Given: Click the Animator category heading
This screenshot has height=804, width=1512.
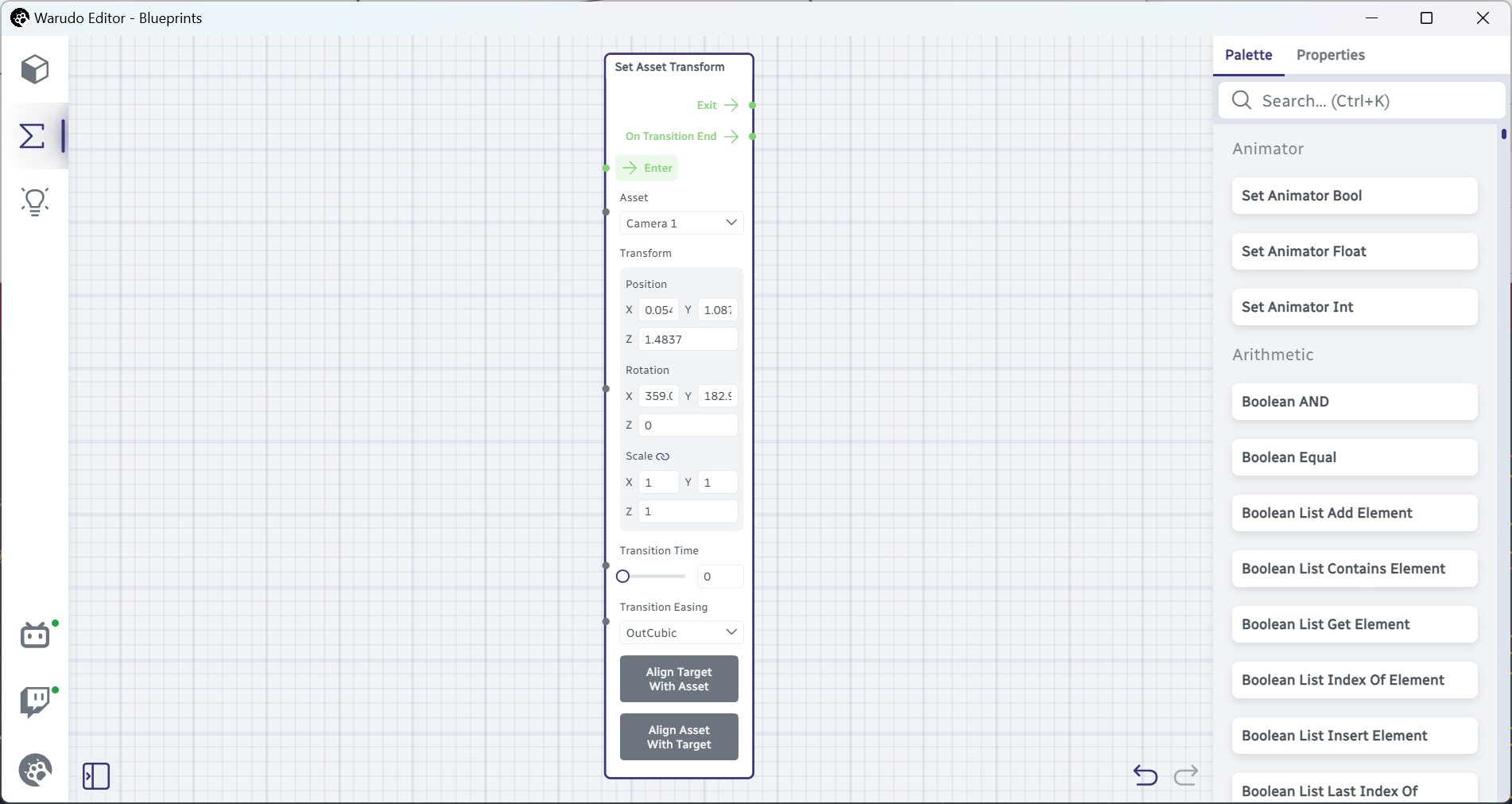Looking at the screenshot, I should pos(1268,149).
